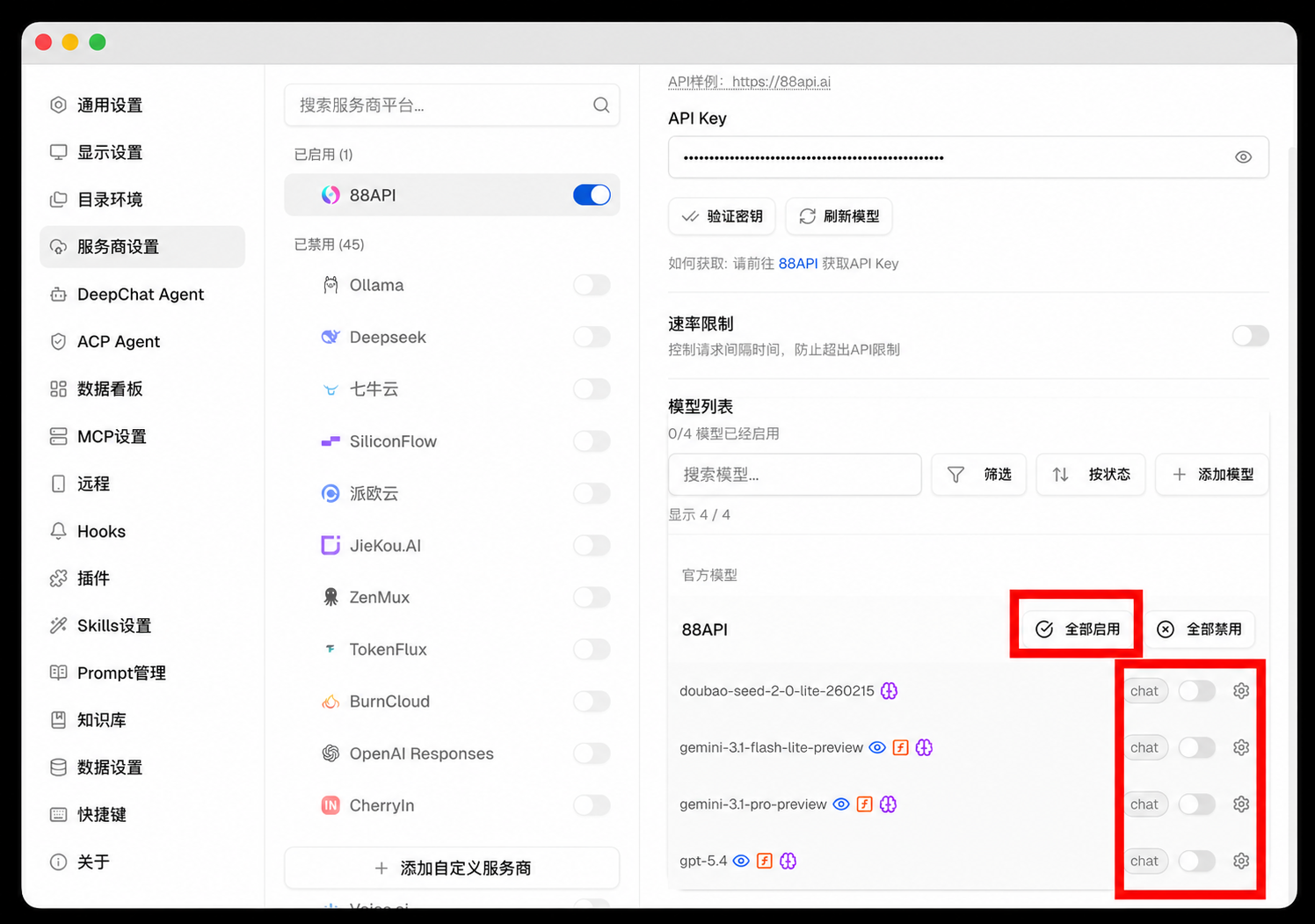
Task: Enable the gpt-5.4 model toggle
Action: pyautogui.click(x=1196, y=861)
